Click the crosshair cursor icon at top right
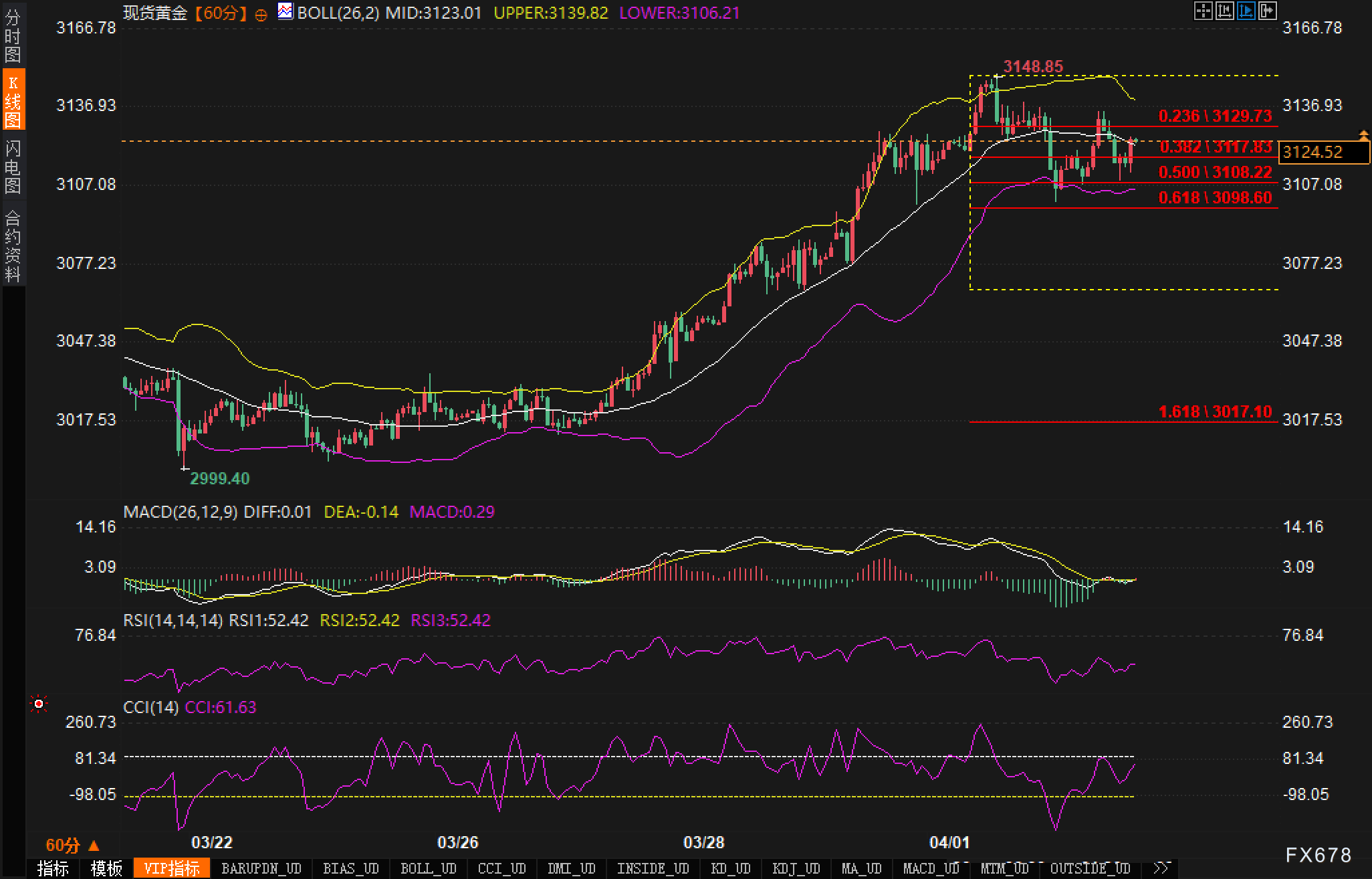The height and width of the screenshot is (879, 1372). tap(1203, 11)
